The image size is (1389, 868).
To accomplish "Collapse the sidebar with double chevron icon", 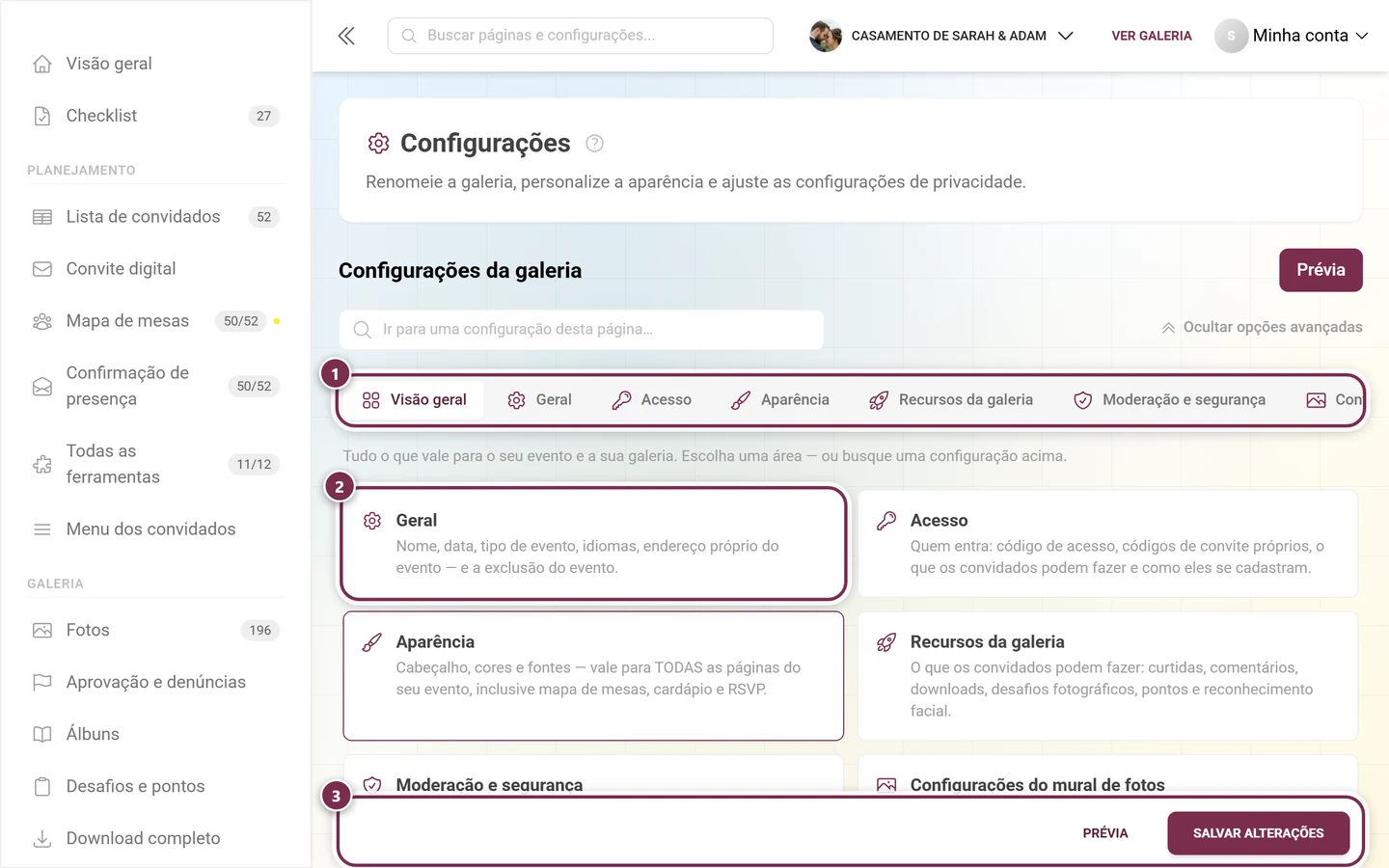I will [x=346, y=36].
